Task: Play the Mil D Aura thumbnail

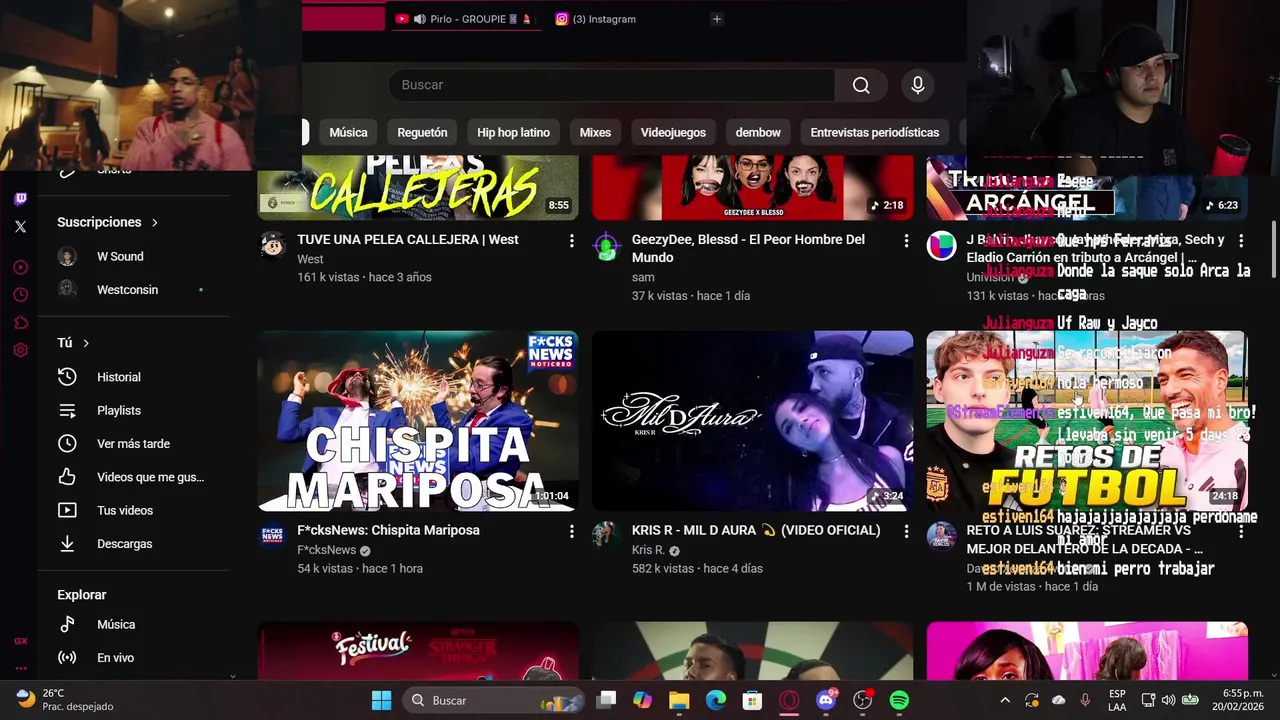Action: 752,421
